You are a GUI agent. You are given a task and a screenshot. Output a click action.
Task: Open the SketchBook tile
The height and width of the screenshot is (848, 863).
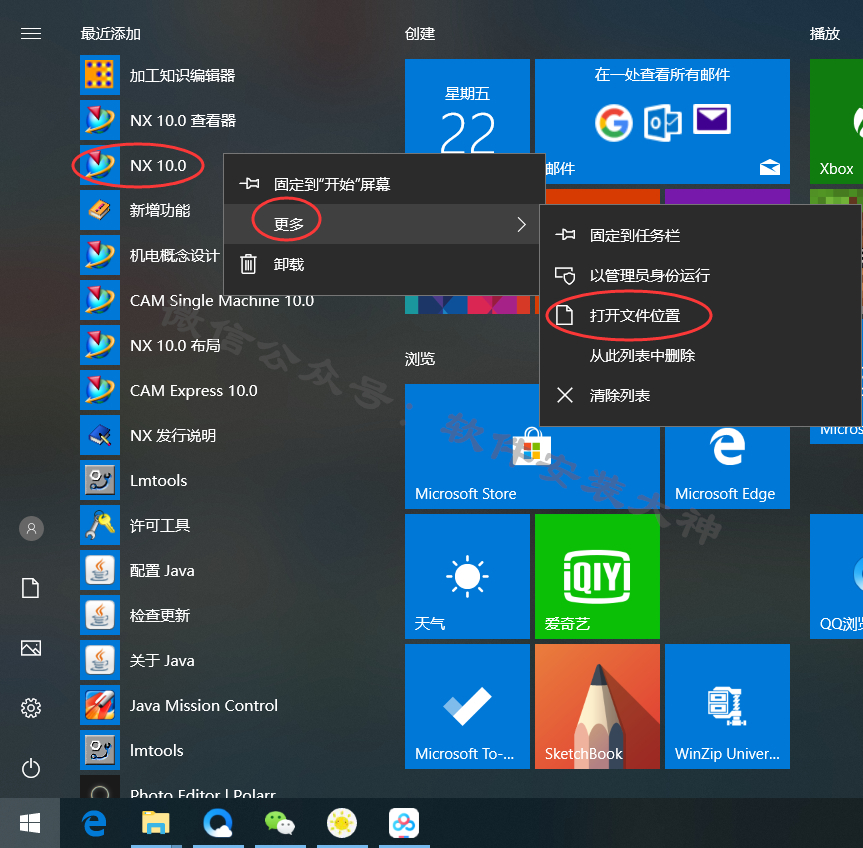point(597,706)
